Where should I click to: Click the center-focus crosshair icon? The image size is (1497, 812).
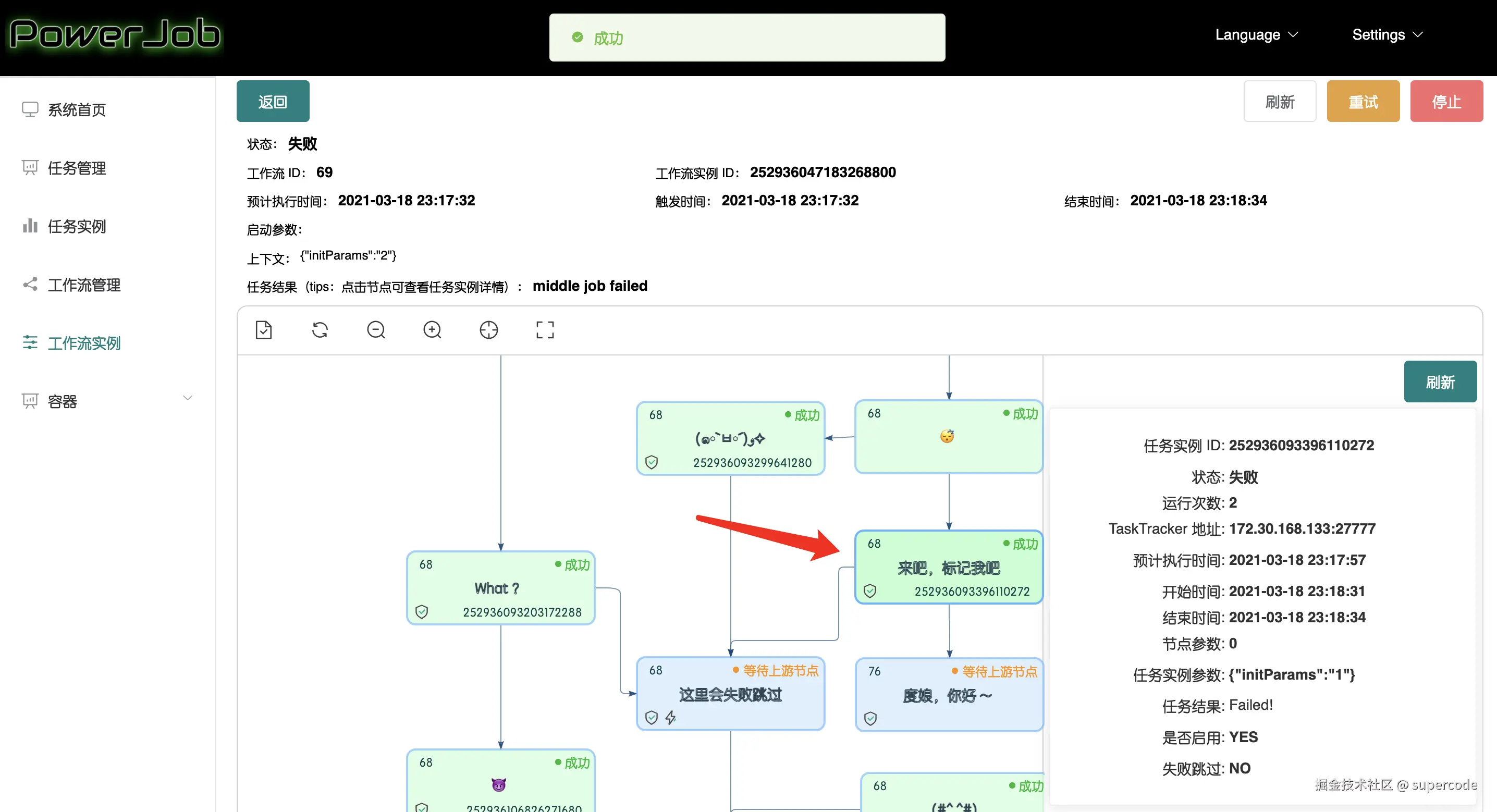[x=489, y=330]
